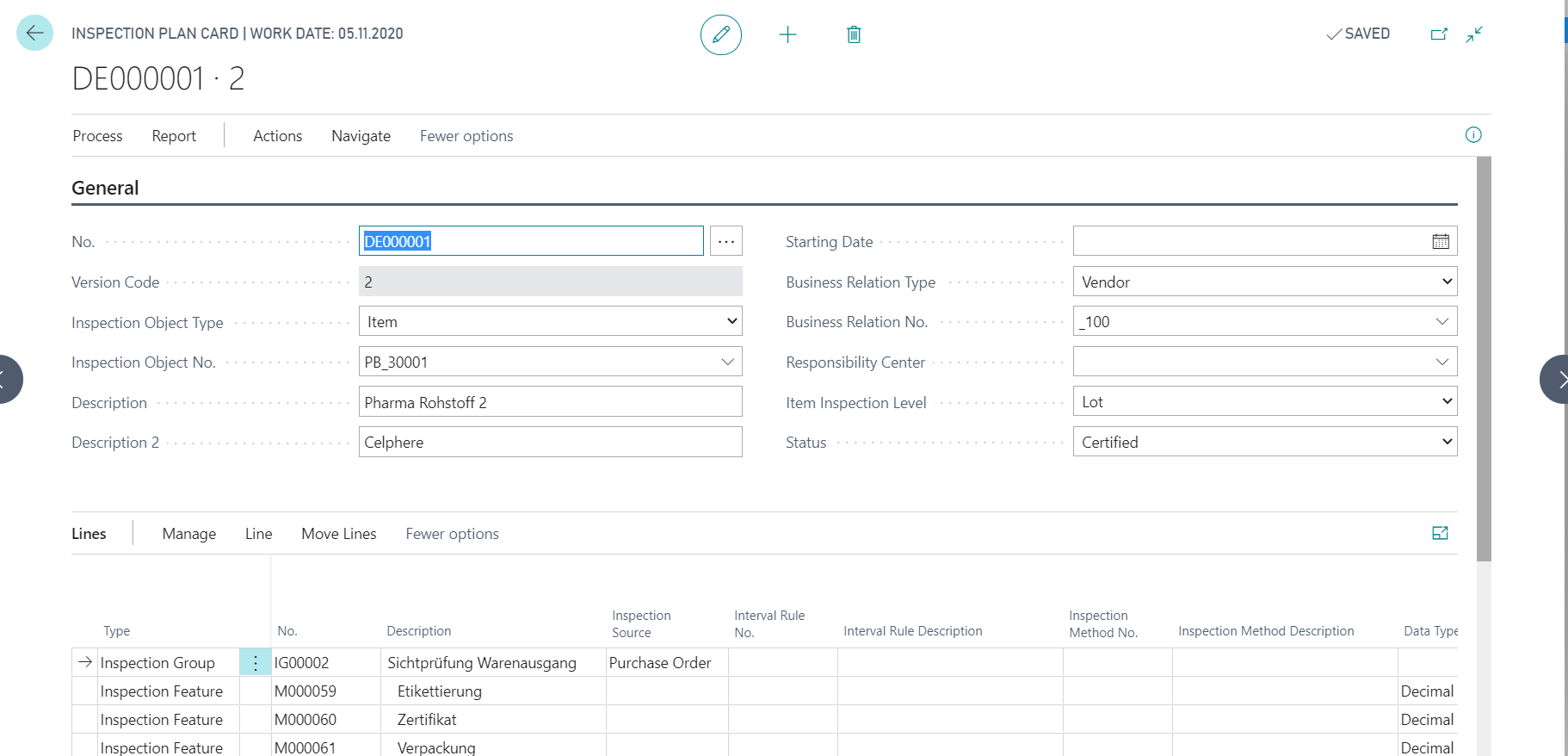Screen dimensions: 1568x756
Task: Click the General section heading
Action: coord(105,188)
